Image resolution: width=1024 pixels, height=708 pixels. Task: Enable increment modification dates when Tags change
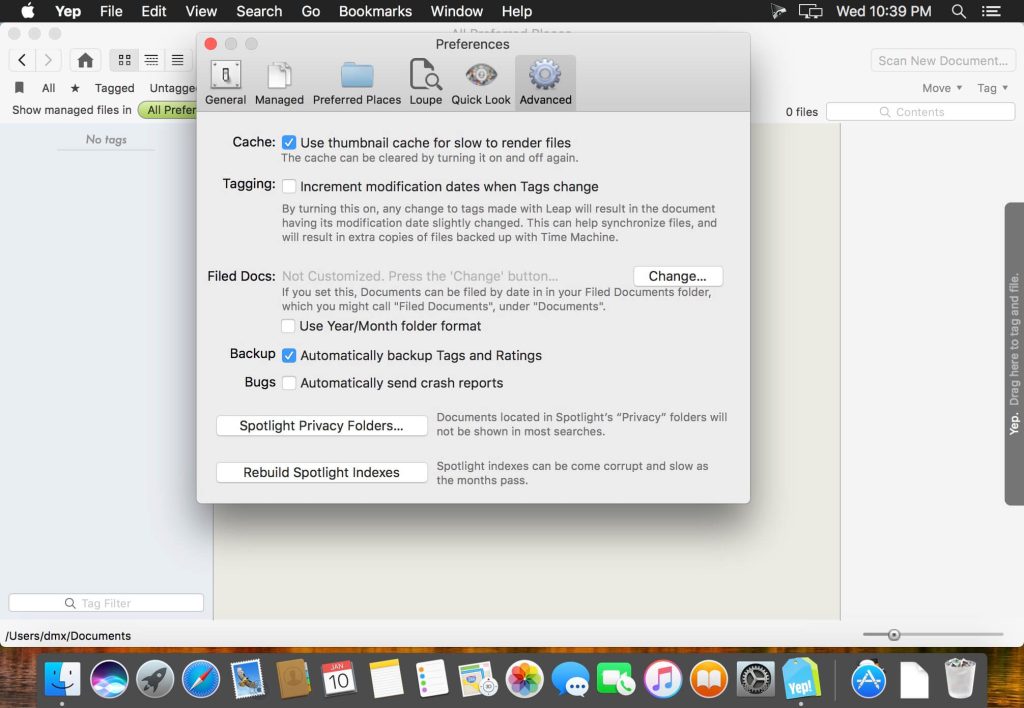(x=289, y=186)
